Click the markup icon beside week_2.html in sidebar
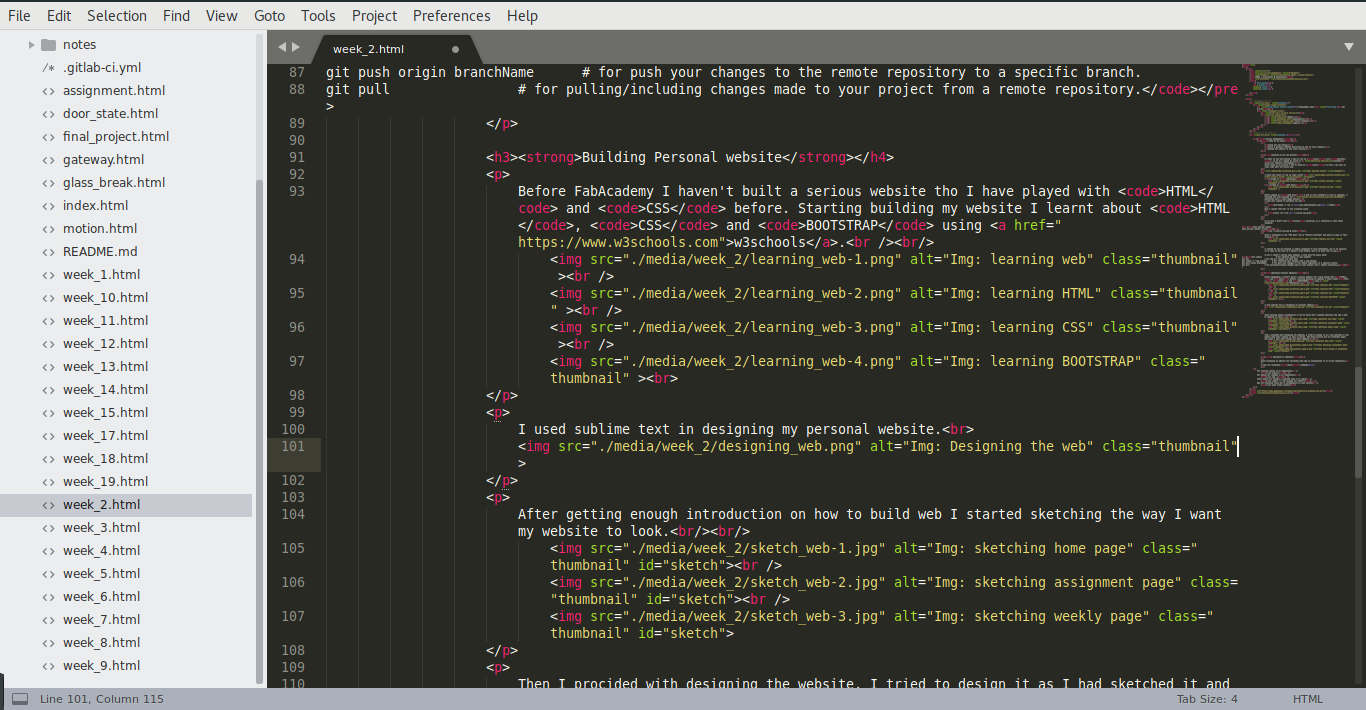Image resolution: width=1366 pixels, height=710 pixels. point(49,504)
